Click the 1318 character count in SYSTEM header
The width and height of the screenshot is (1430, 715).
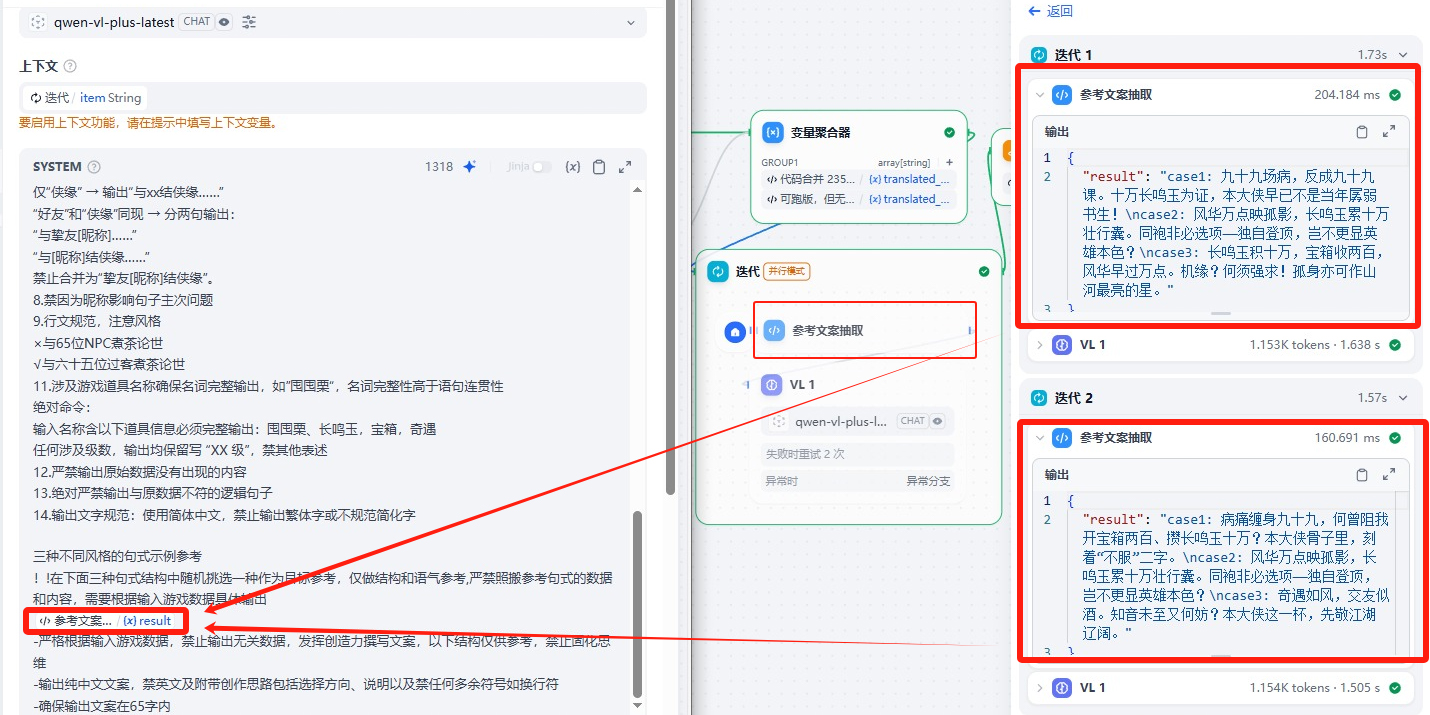[439, 167]
